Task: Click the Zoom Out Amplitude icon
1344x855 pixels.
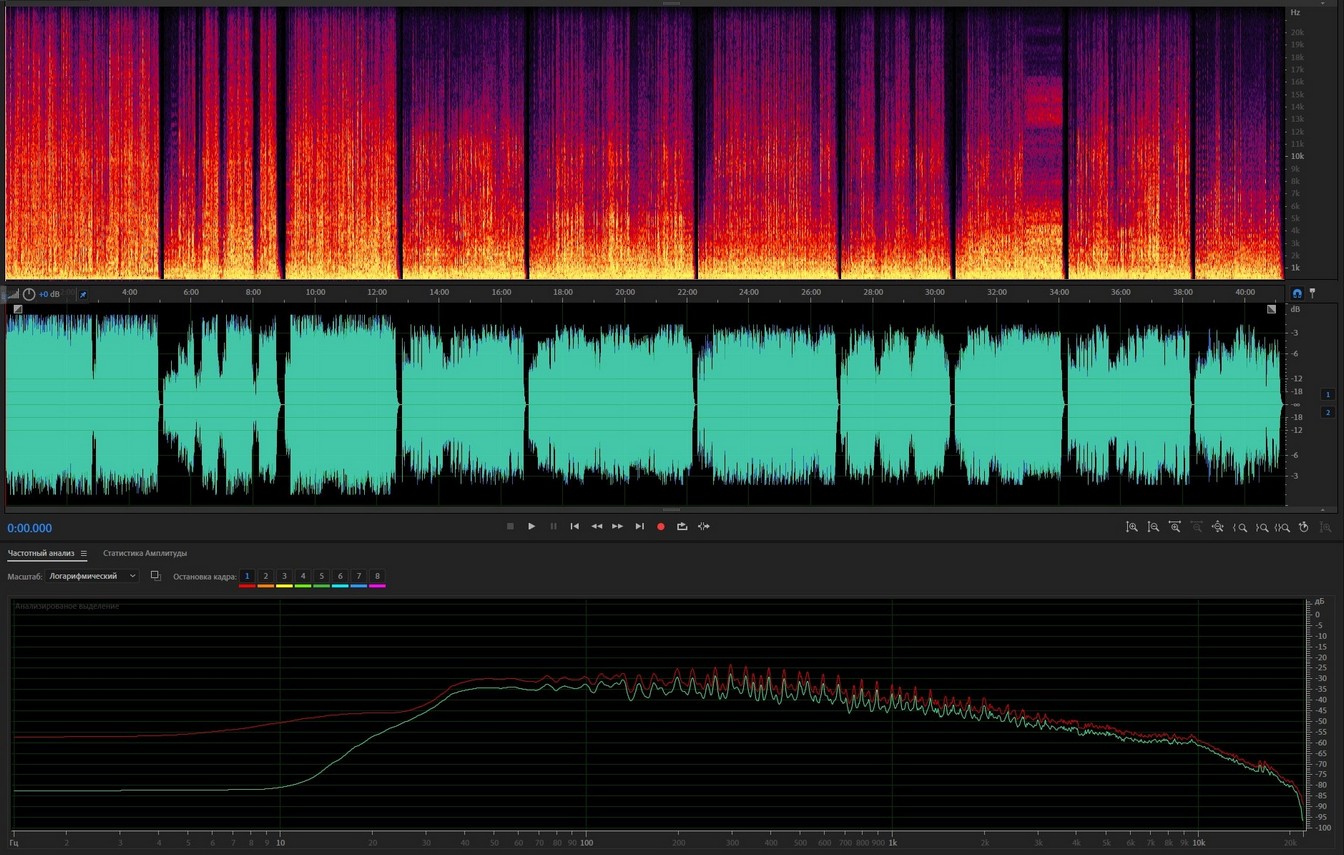Action: coord(1153,527)
